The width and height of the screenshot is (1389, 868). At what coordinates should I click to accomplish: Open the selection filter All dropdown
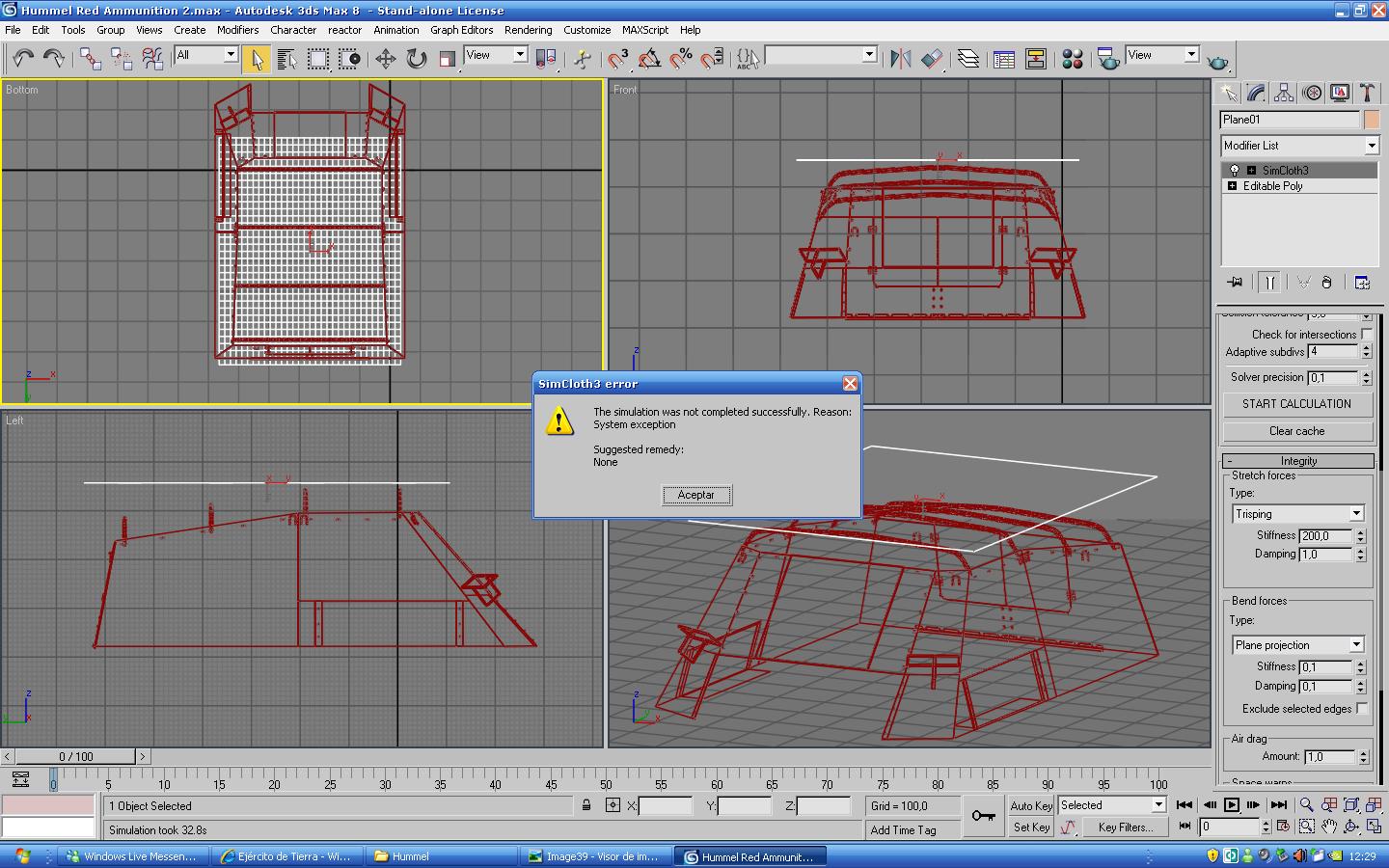205,55
